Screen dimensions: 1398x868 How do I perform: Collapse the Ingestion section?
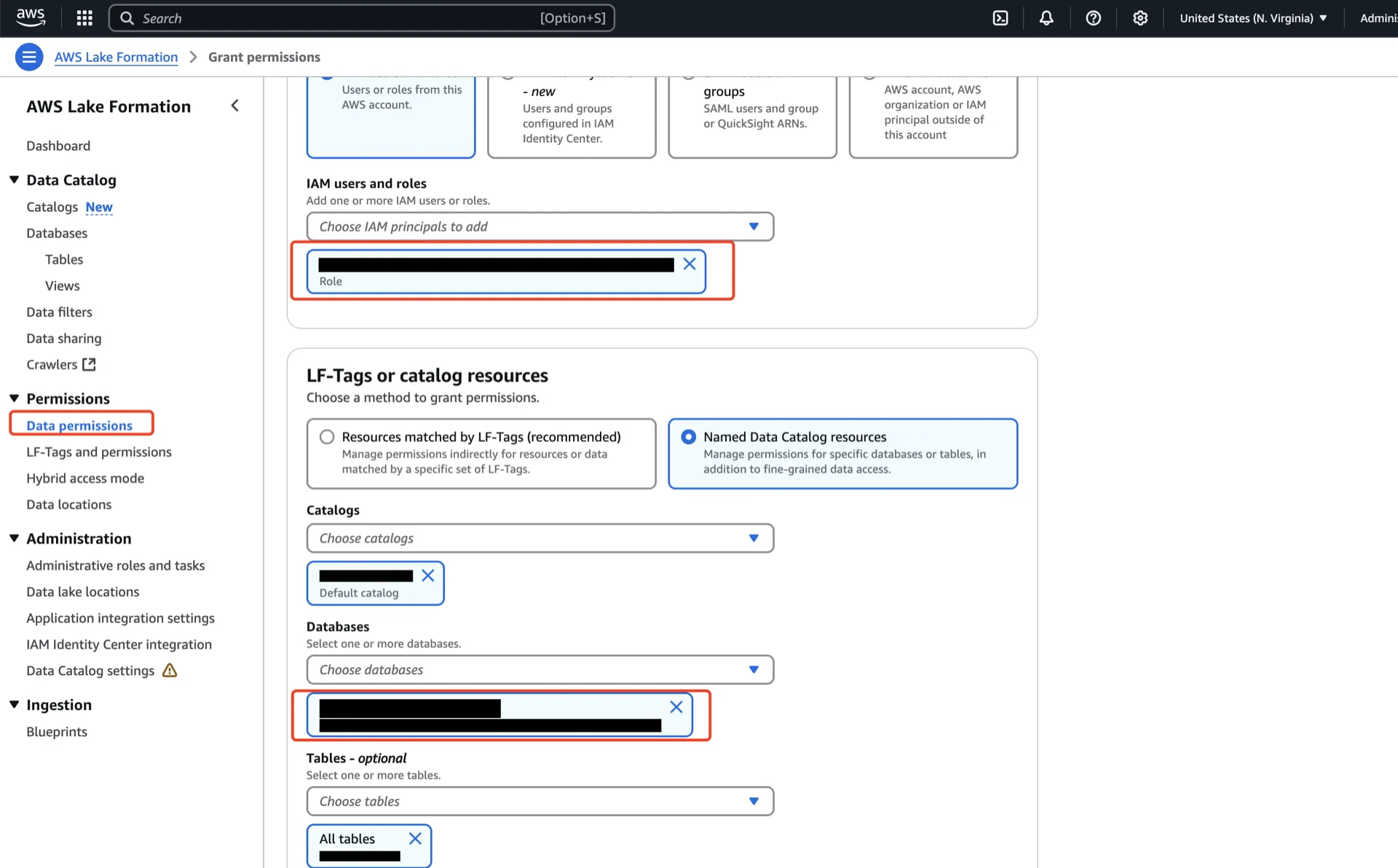[14, 704]
